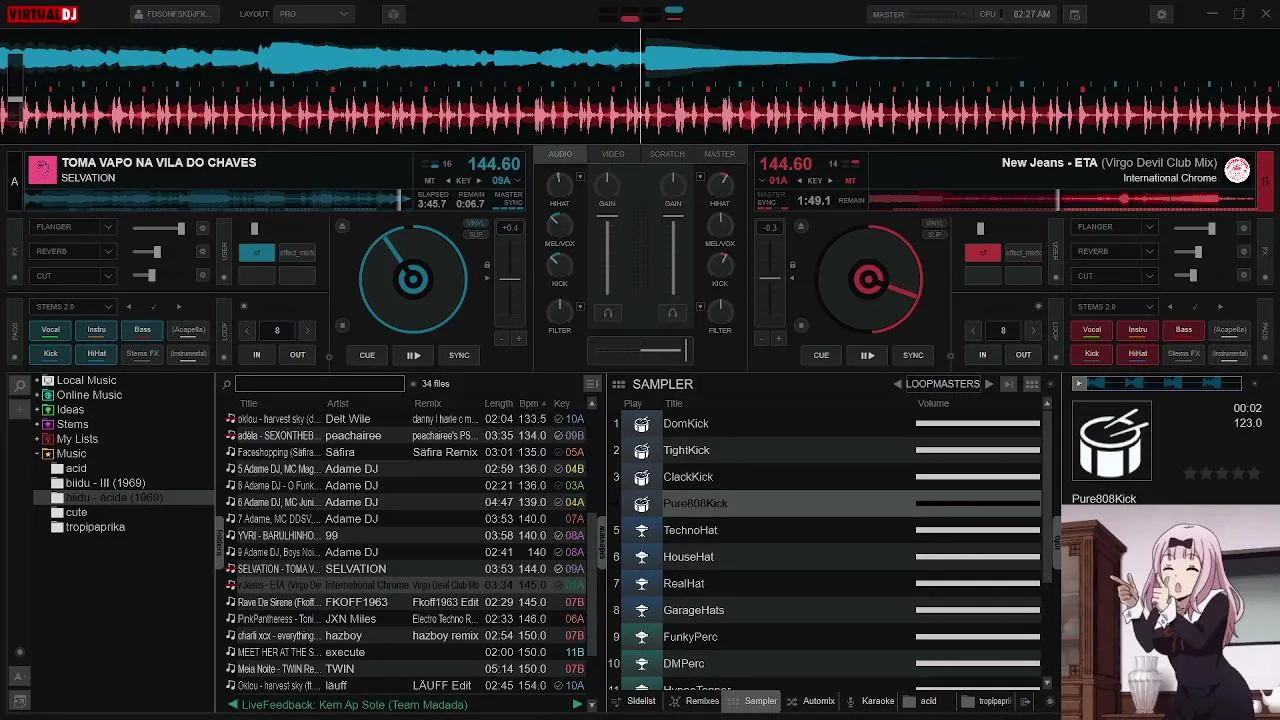Play the sampler preview in the info panel
Image resolution: width=1280 pixels, height=720 pixels.
coord(1078,384)
